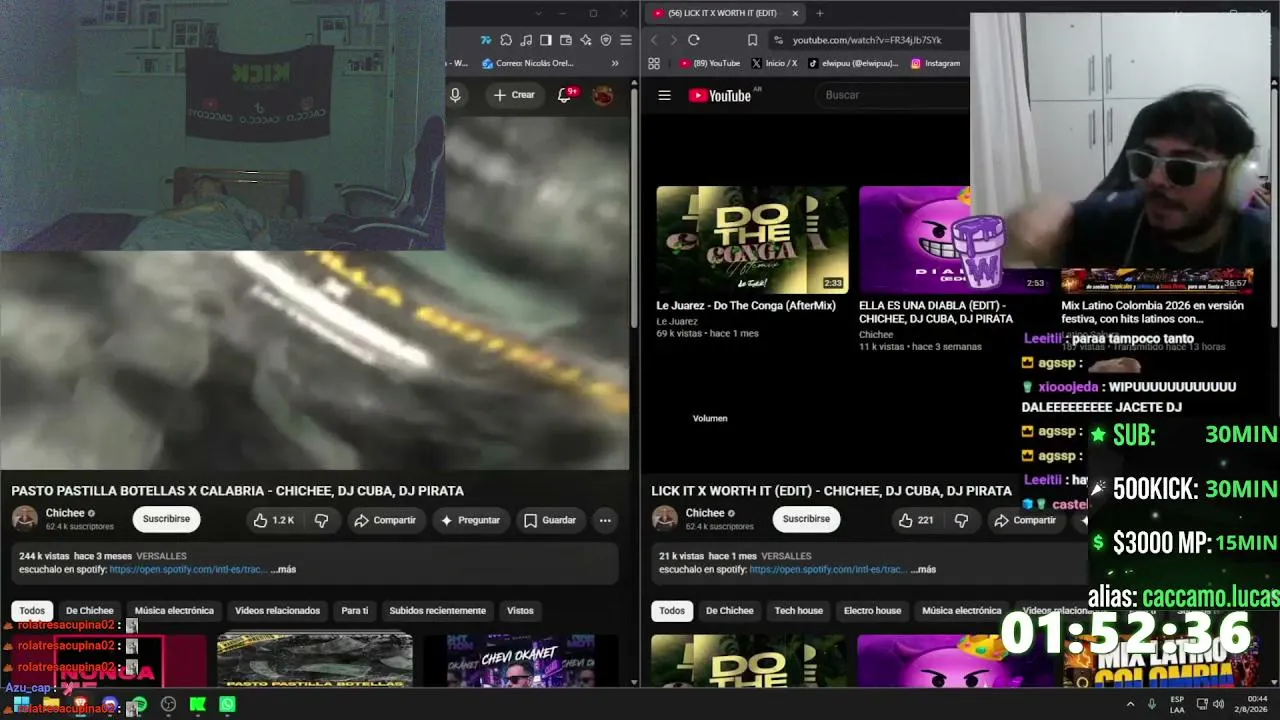Select Para ti filter chip
The height and width of the screenshot is (720, 1280).
(x=355, y=611)
